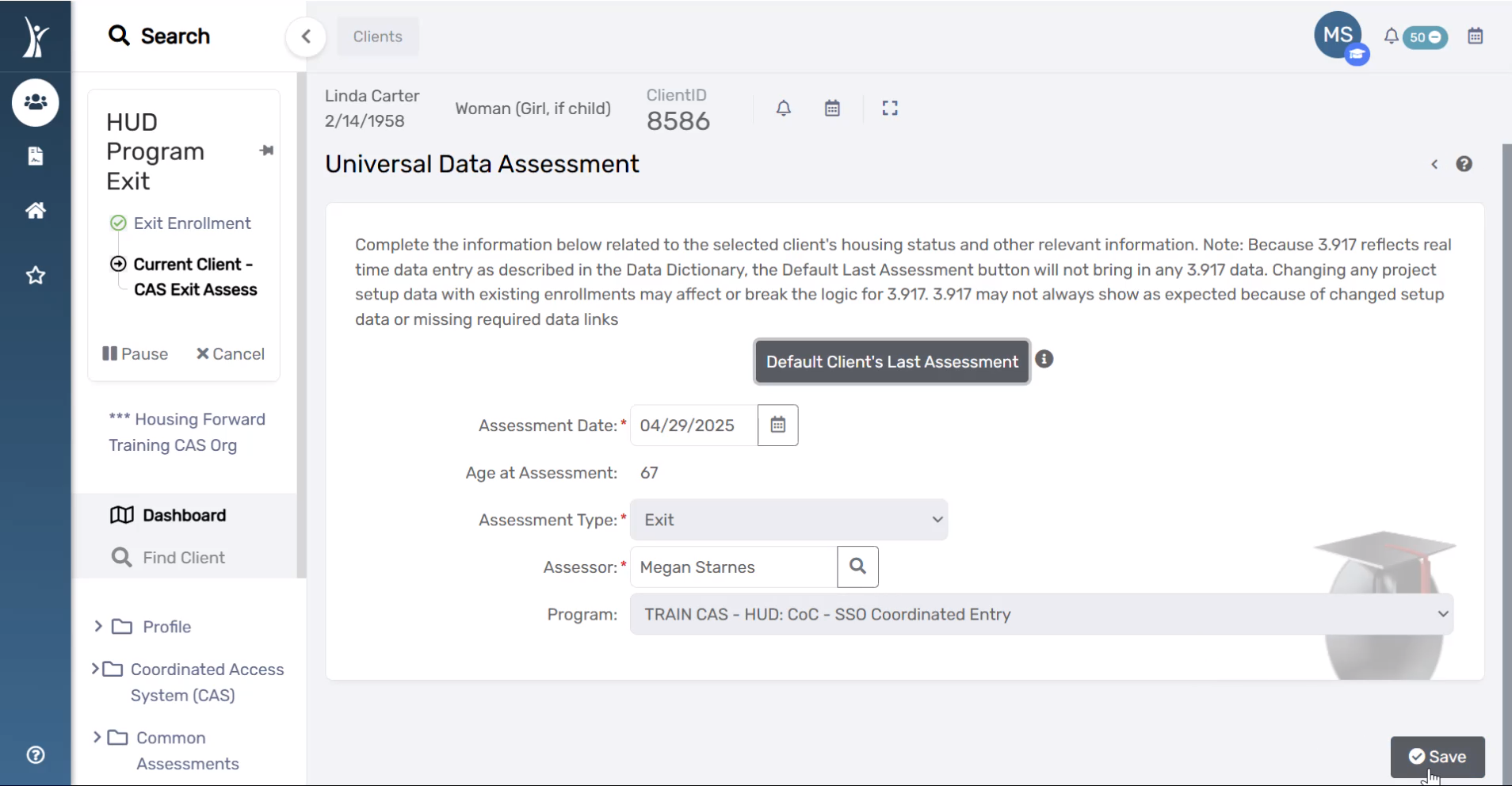The height and width of the screenshot is (786, 1512).
Task: Save the Universal Data Assessment
Action: tap(1437, 757)
